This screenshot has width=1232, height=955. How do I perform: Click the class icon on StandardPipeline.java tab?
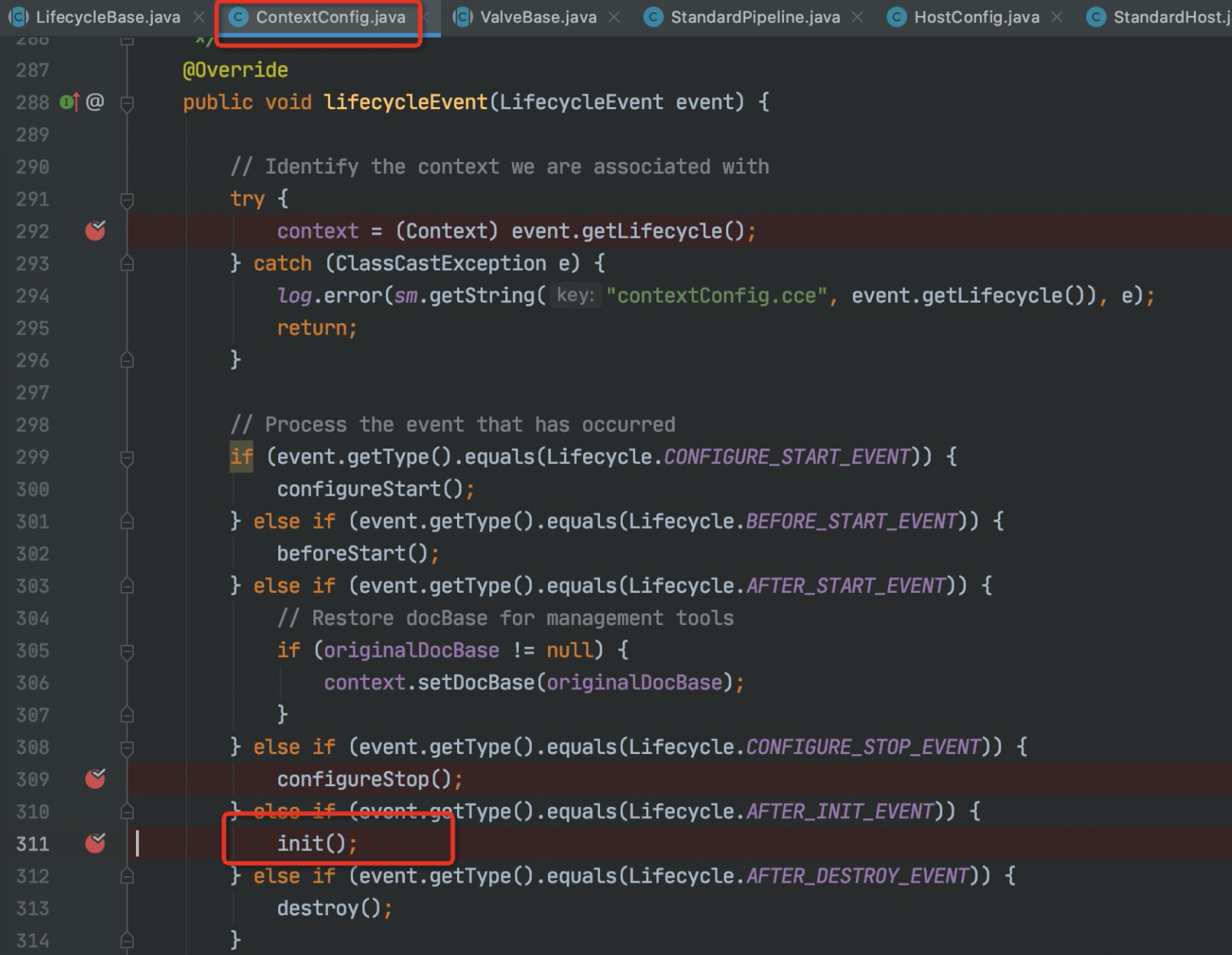(x=653, y=17)
